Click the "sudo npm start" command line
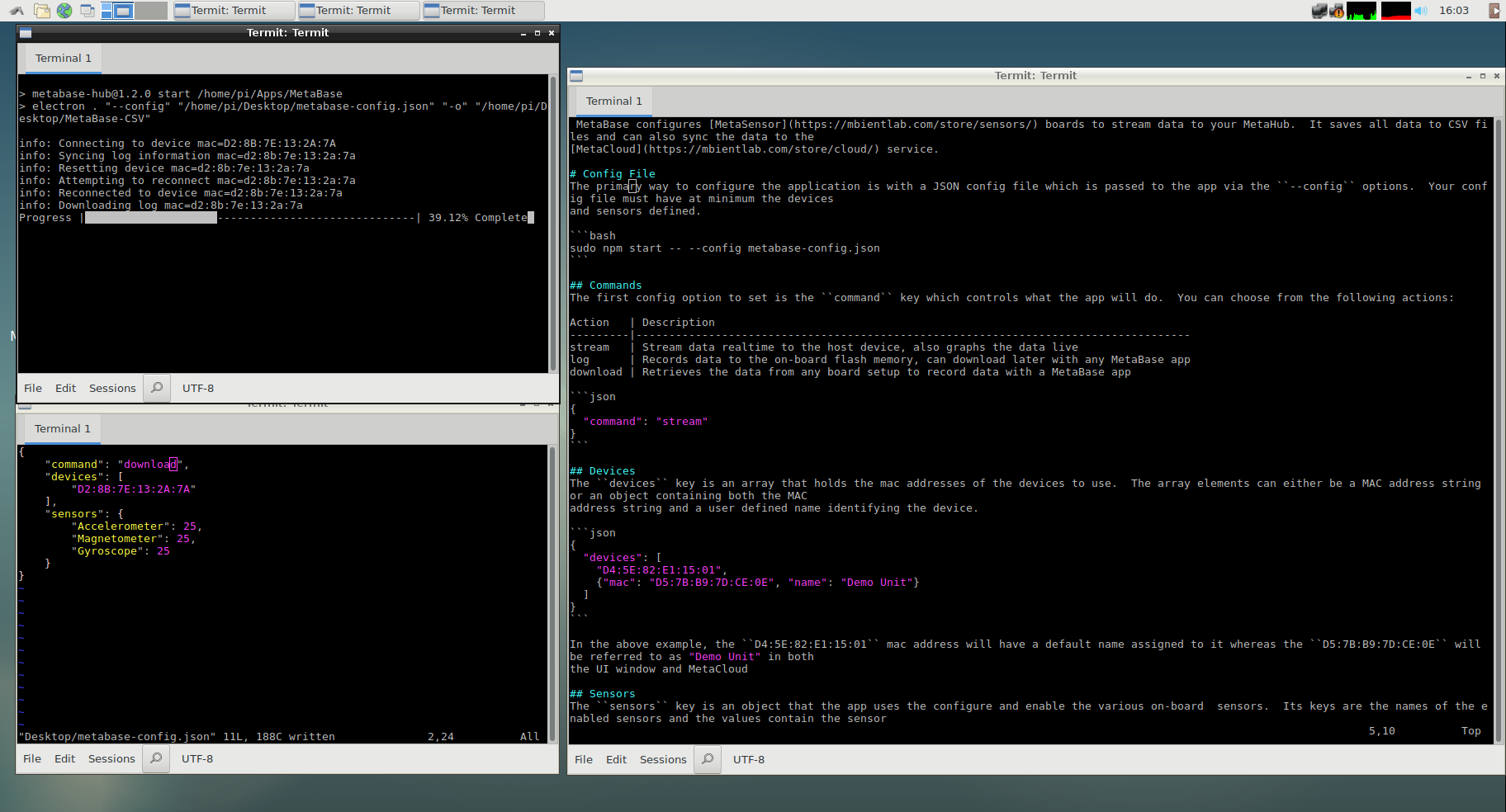 click(725, 248)
